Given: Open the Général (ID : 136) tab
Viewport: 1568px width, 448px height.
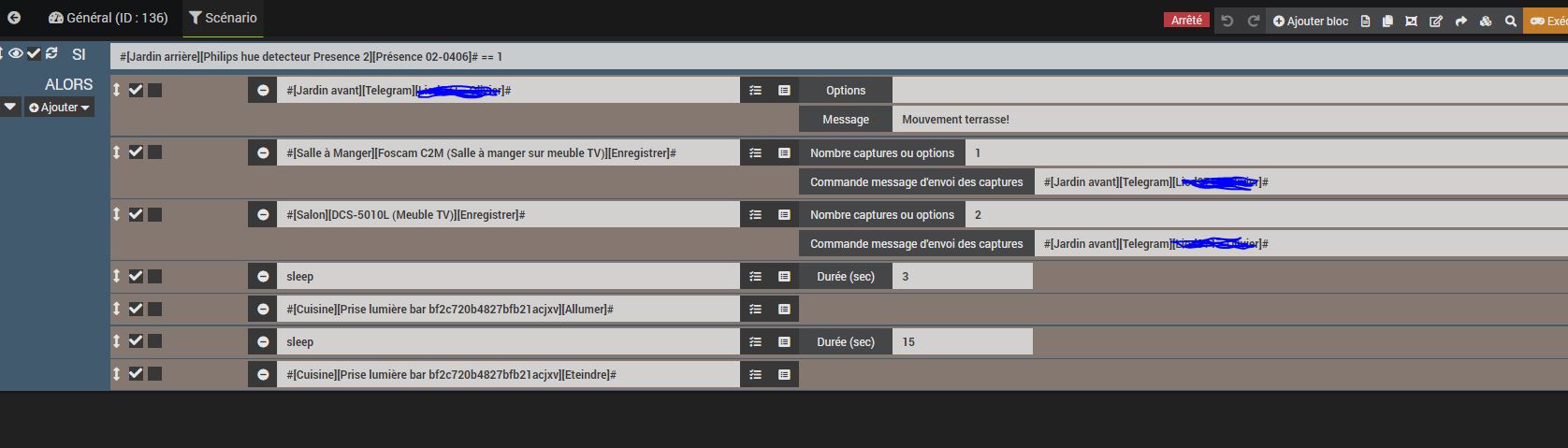Looking at the screenshot, I should pos(108,18).
